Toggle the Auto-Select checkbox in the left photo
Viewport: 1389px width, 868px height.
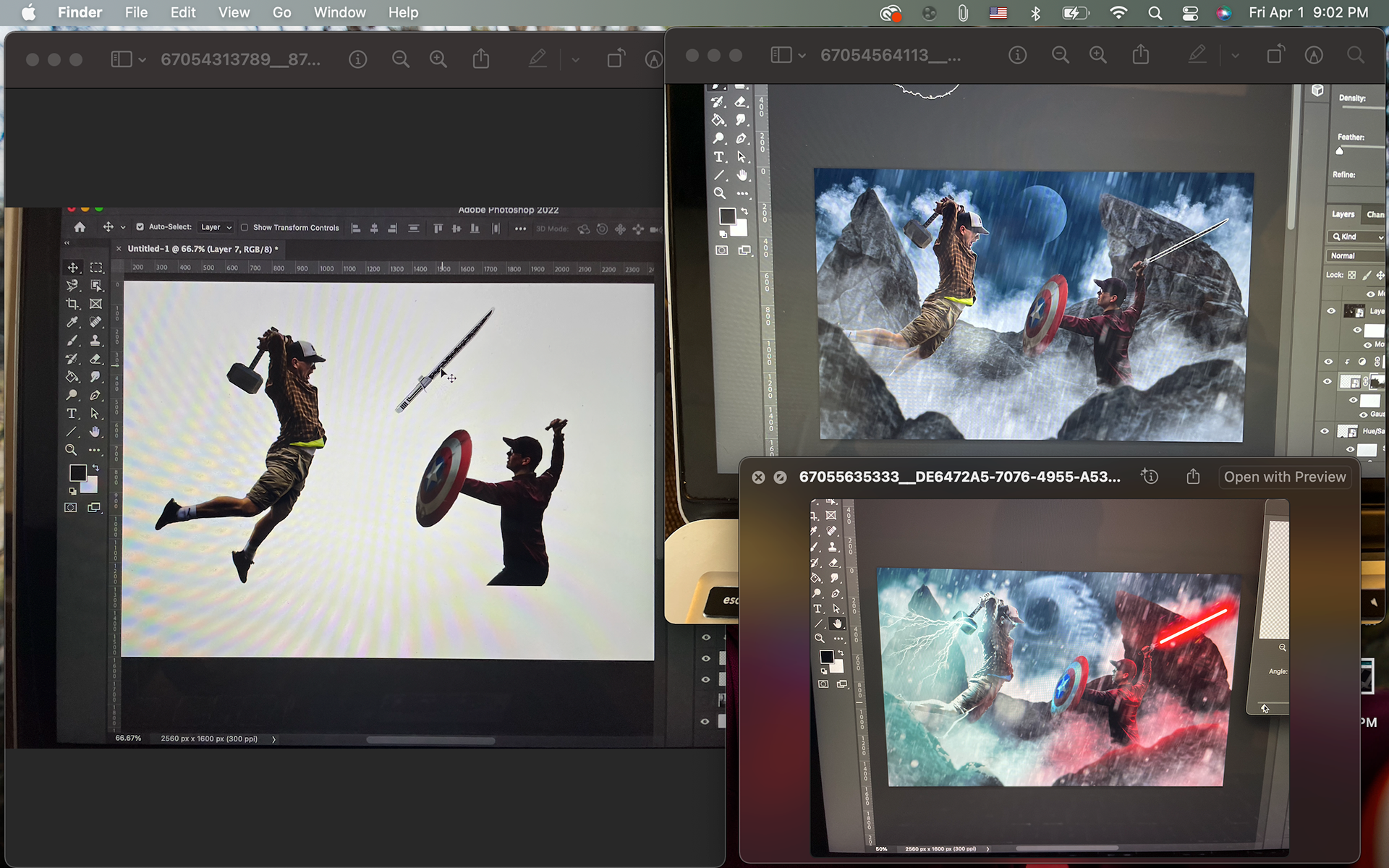tap(140, 227)
